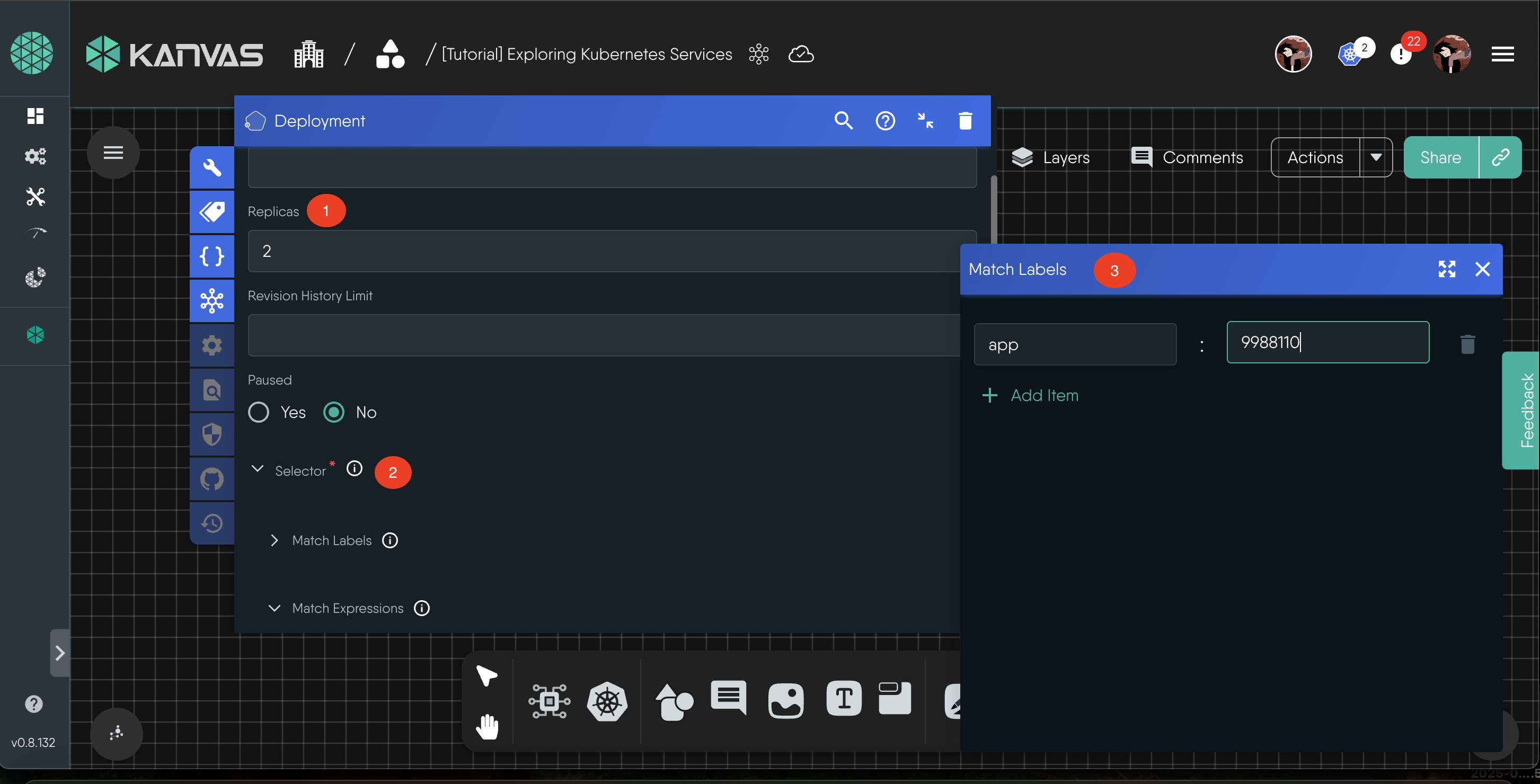
Task: Select No for Paused
Action: 333,412
